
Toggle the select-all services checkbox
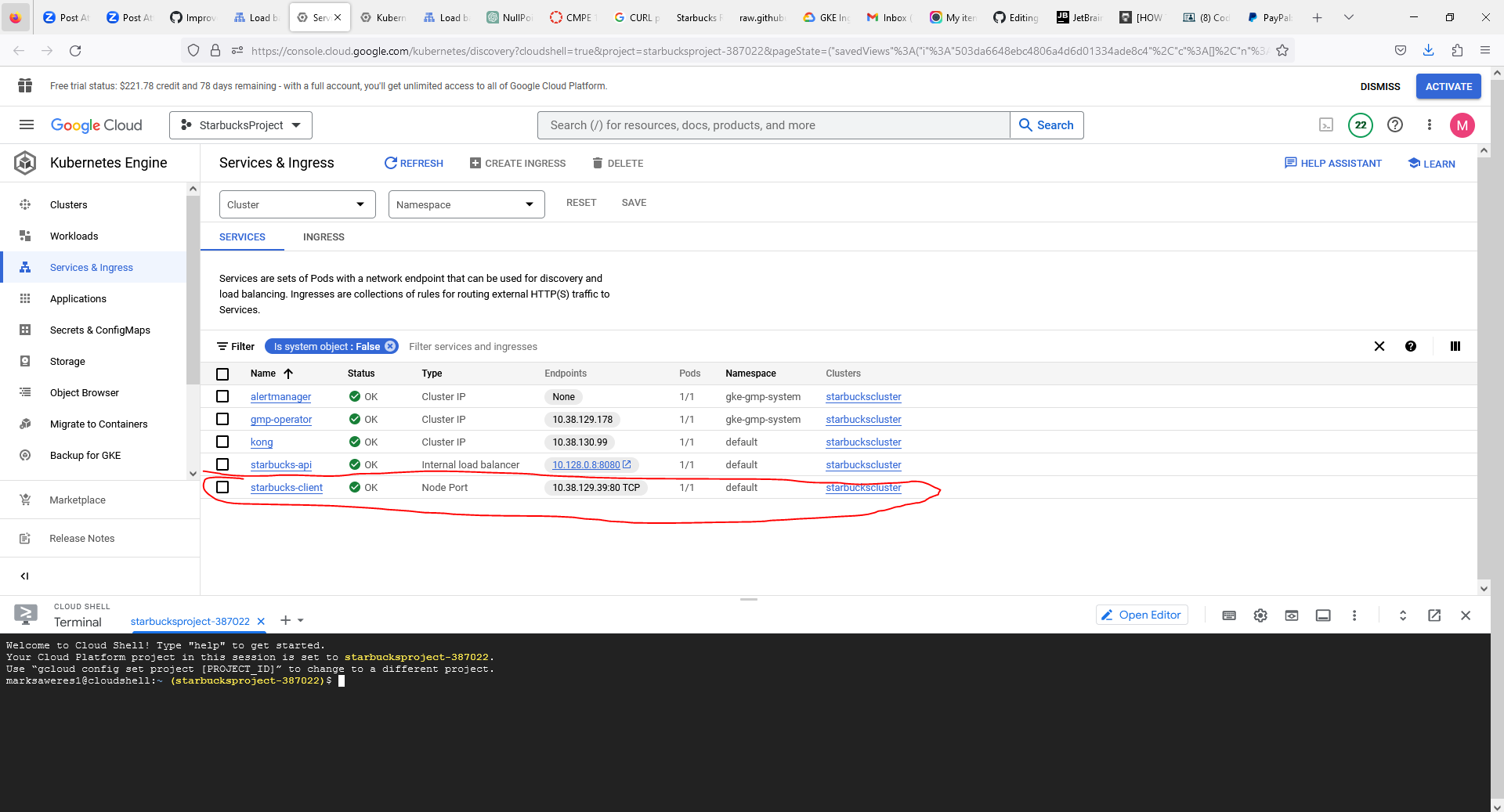pos(222,374)
